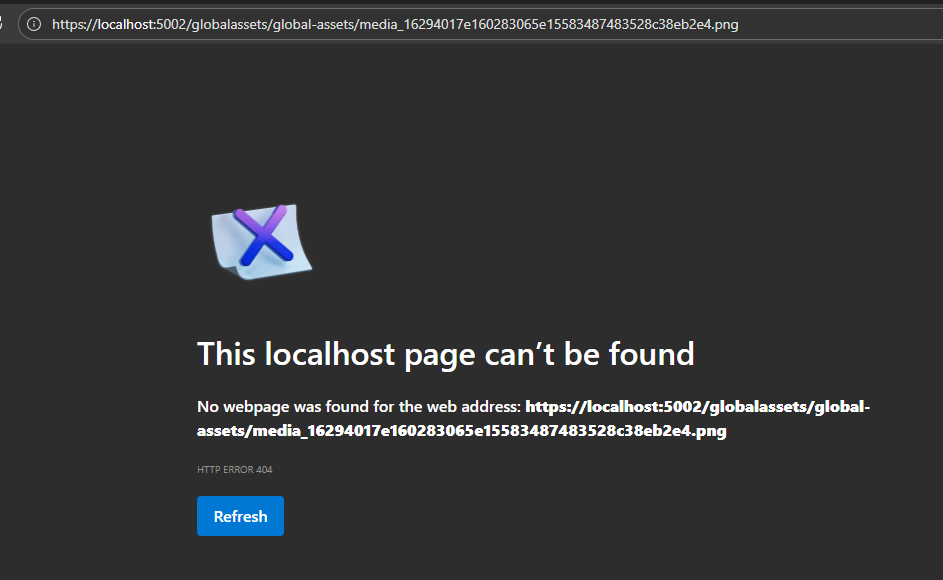This screenshot has width=943, height=580.
Task: Click the site information icon in address bar
Action: coord(34,24)
